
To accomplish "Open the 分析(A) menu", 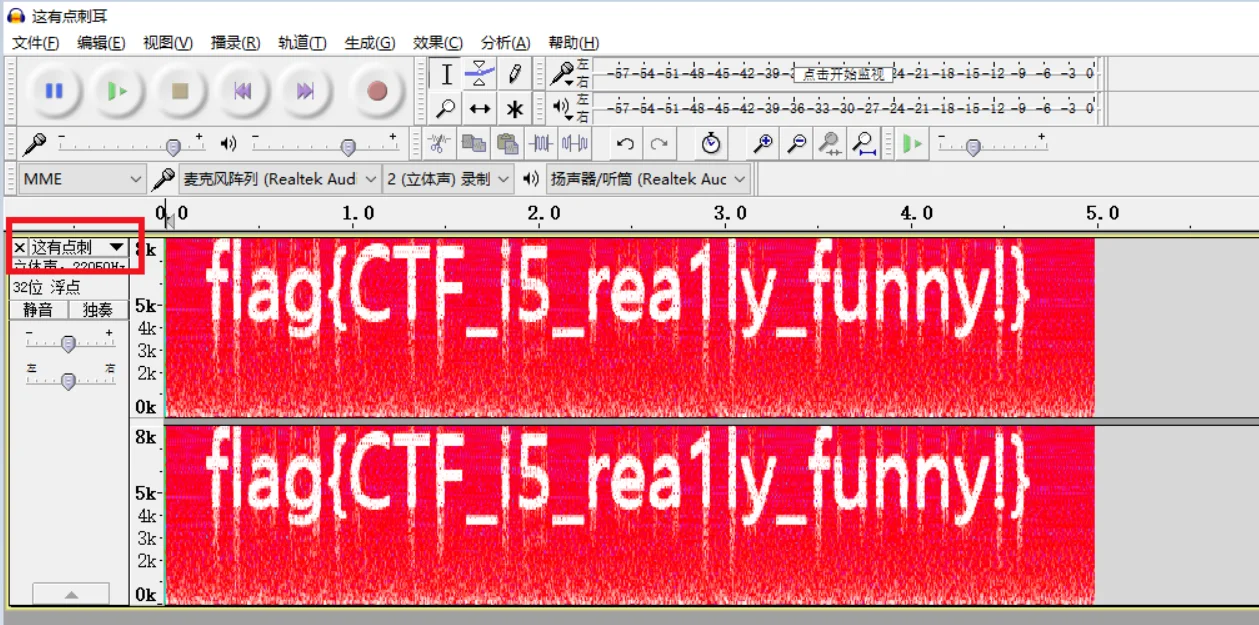I will click(505, 42).
